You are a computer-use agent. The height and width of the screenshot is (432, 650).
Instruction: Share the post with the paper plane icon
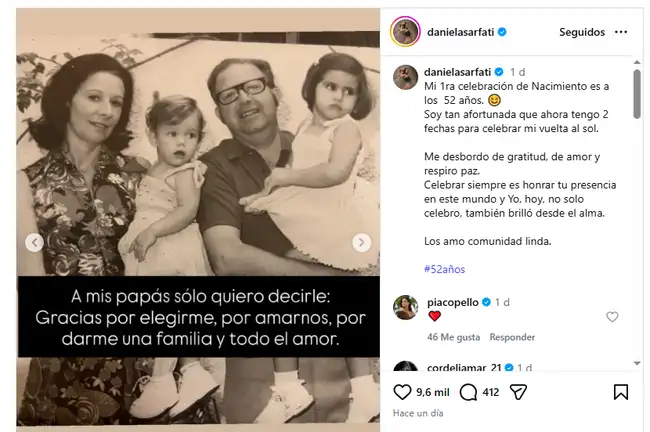click(518, 392)
